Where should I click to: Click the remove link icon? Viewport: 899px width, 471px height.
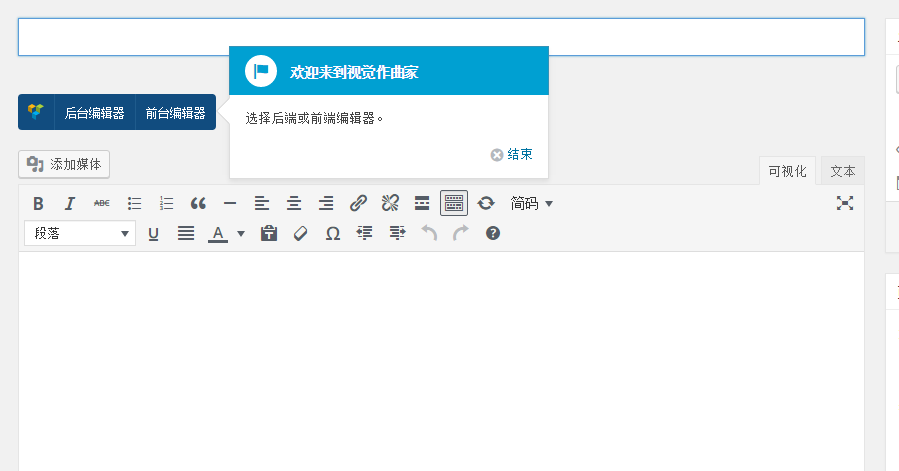pyautogui.click(x=390, y=203)
